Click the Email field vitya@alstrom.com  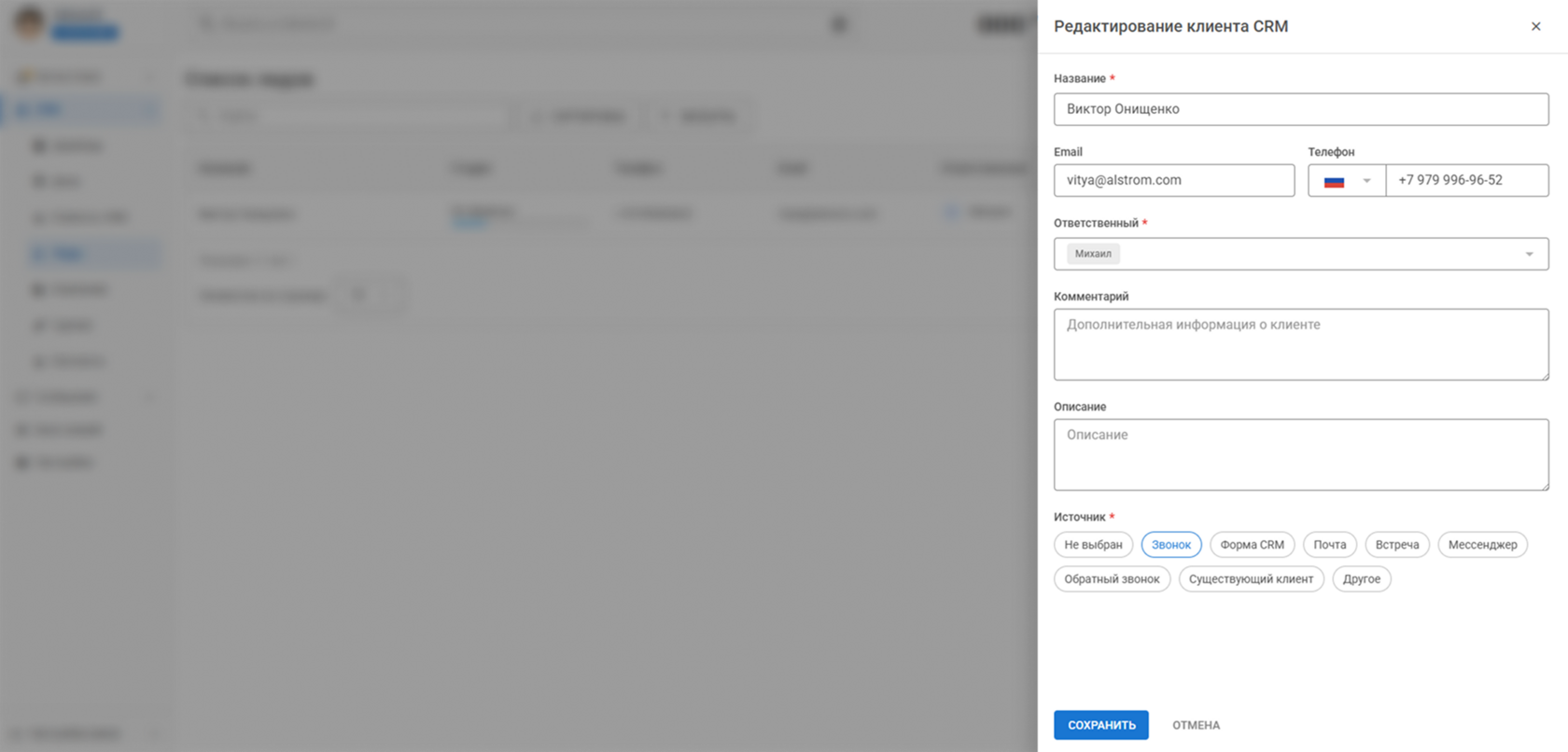click(x=1174, y=180)
